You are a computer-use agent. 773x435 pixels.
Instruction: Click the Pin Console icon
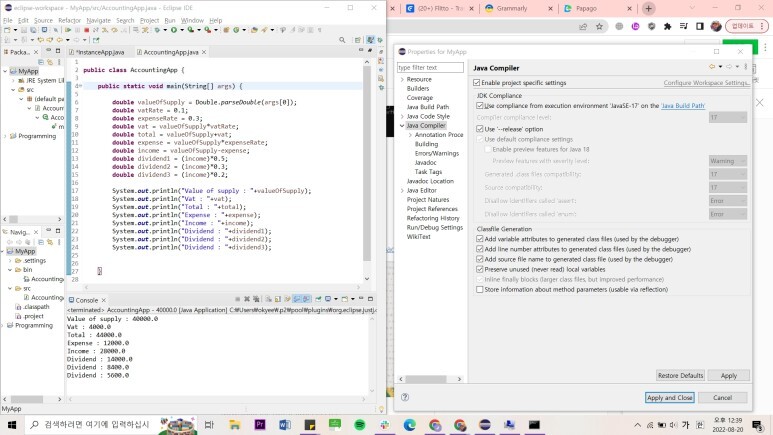coord(318,299)
